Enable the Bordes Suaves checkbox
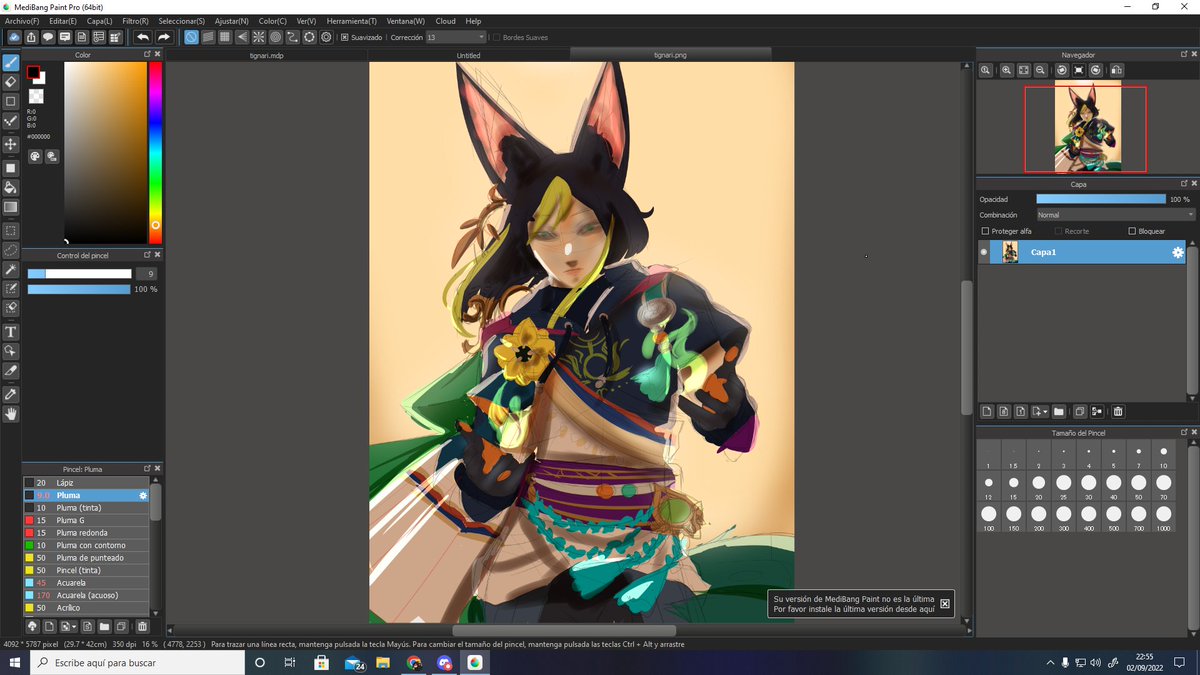1200x675 pixels. (496, 37)
